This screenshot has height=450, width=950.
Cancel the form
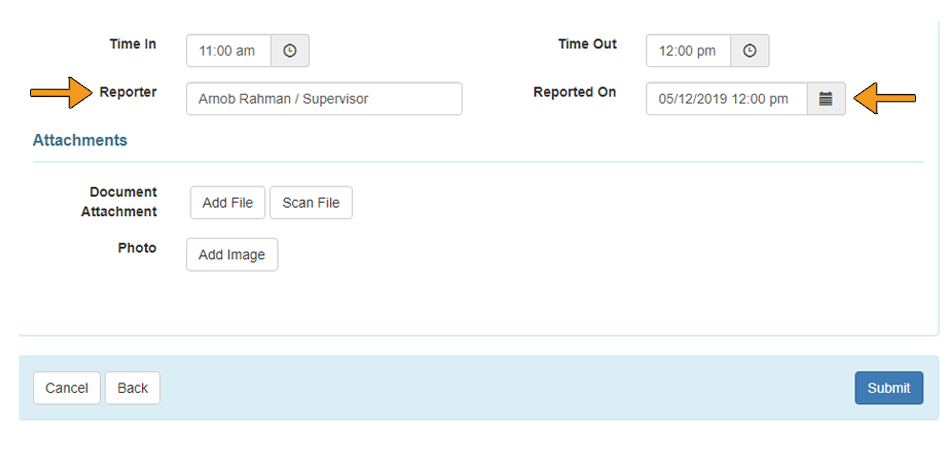click(x=67, y=388)
